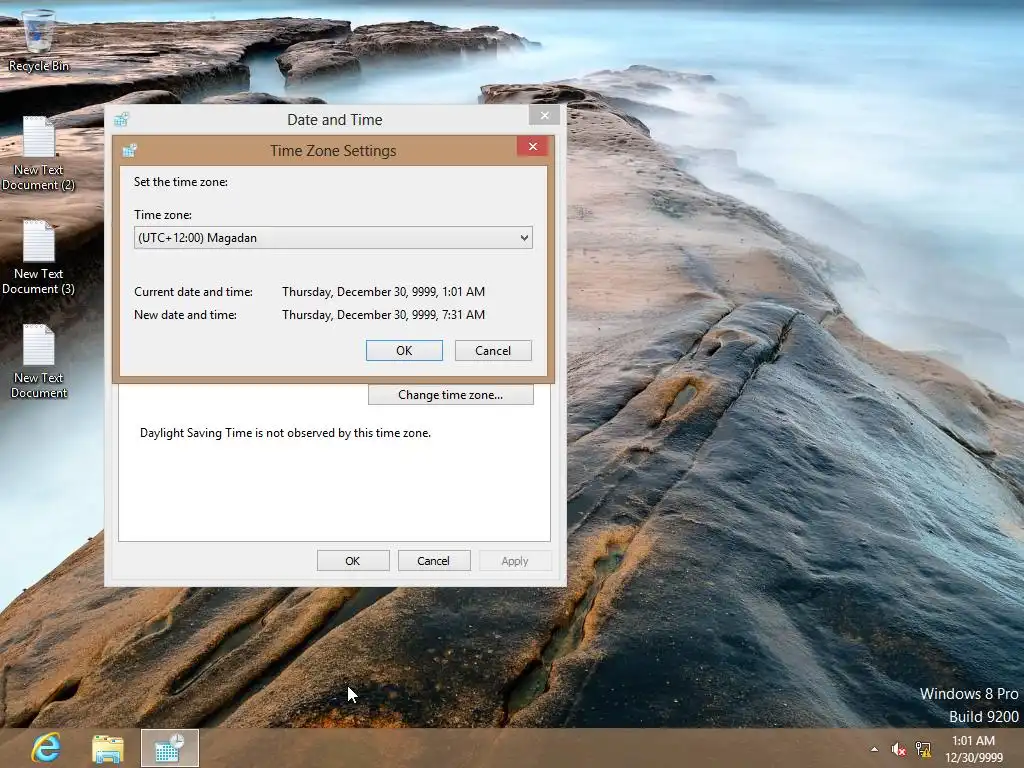Open the Recycle Bin desktop icon
Viewport: 1024px width, 768px height.
pos(39,40)
